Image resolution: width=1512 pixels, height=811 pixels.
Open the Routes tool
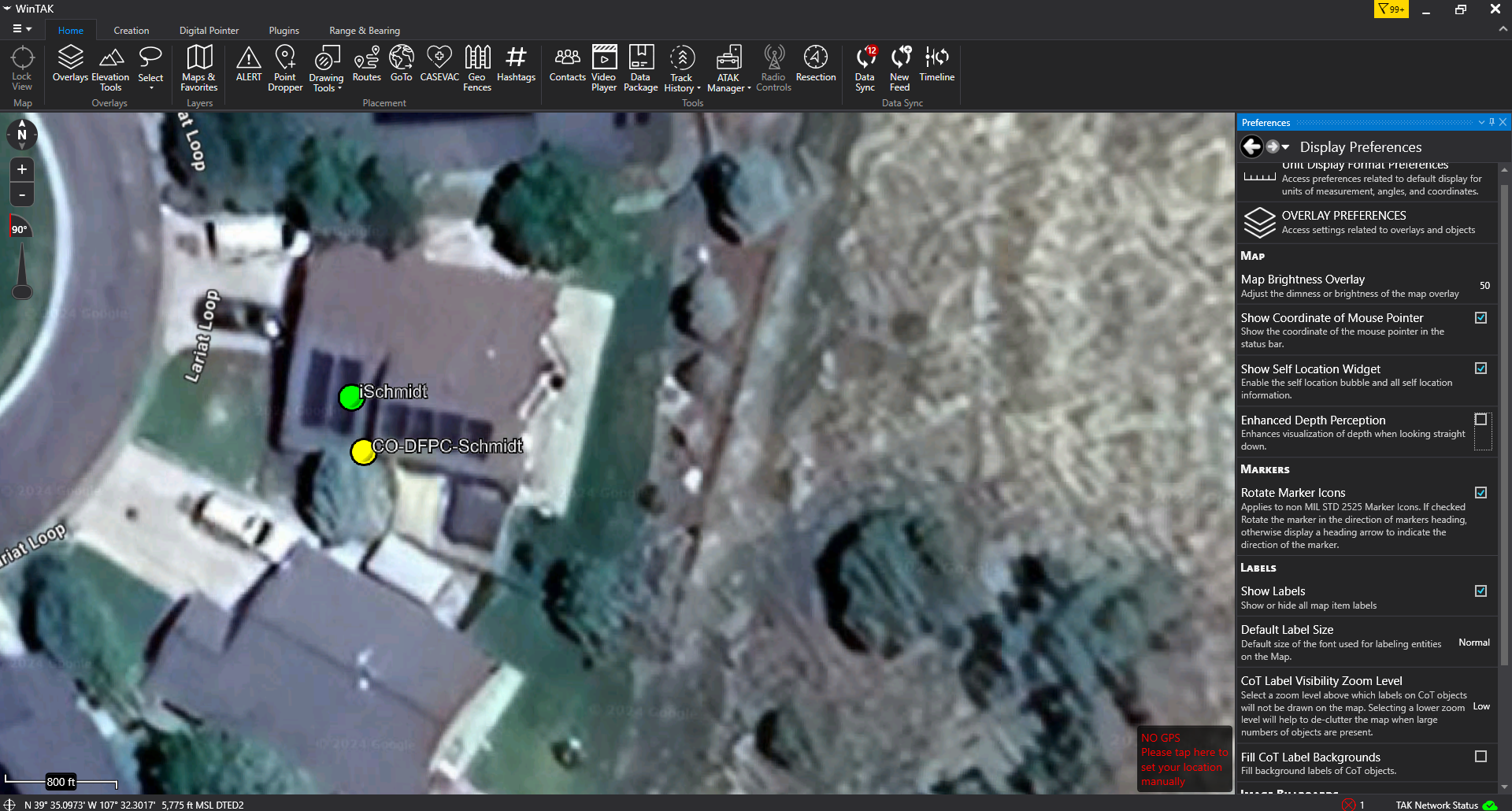click(366, 64)
